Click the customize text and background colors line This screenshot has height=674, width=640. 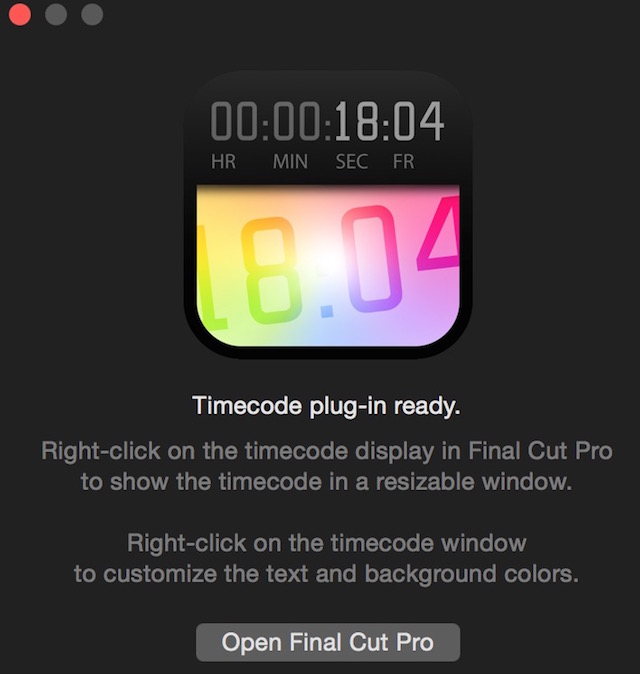point(326,574)
